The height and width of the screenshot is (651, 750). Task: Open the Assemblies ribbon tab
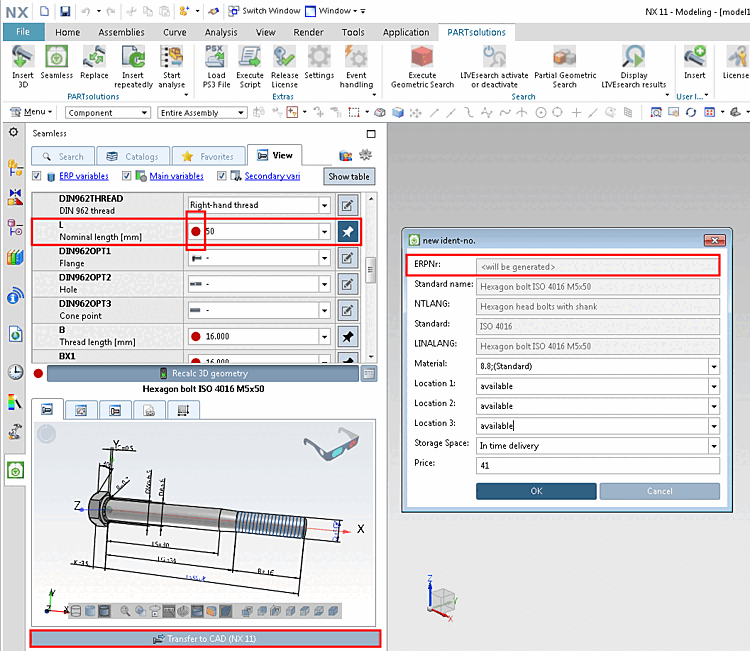(x=121, y=32)
